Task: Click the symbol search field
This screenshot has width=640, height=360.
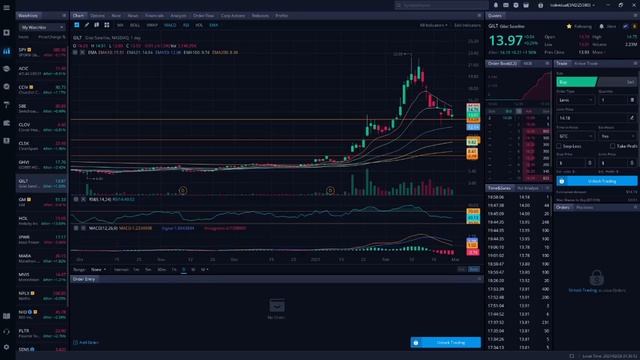Action: pyautogui.click(x=441, y=5)
